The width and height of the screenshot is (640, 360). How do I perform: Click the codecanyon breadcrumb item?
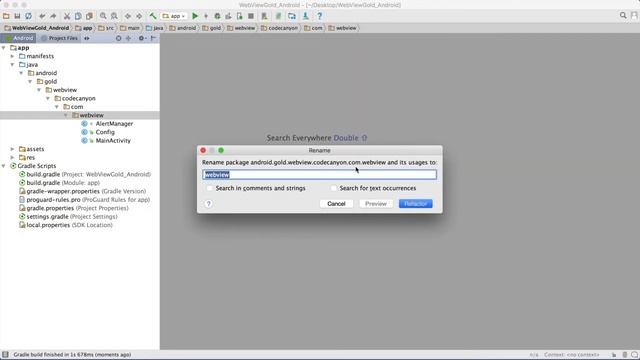pos(280,28)
